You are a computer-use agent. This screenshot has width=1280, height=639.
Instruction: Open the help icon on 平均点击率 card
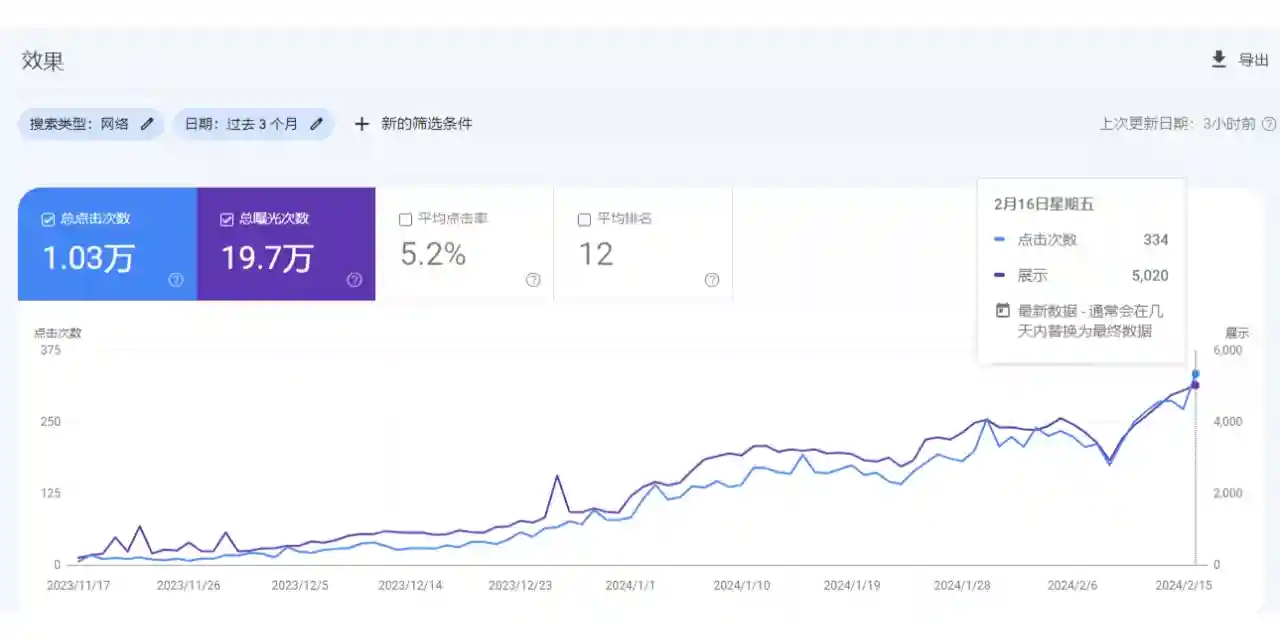pos(533,280)
